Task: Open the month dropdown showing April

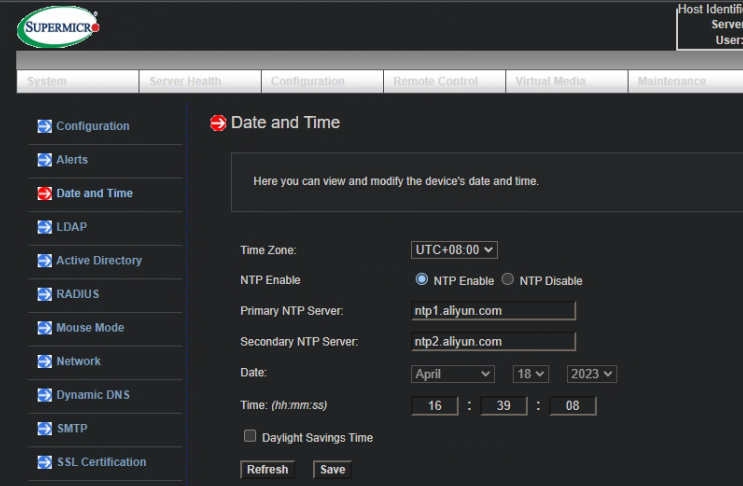Action: [x=453, y=374]
